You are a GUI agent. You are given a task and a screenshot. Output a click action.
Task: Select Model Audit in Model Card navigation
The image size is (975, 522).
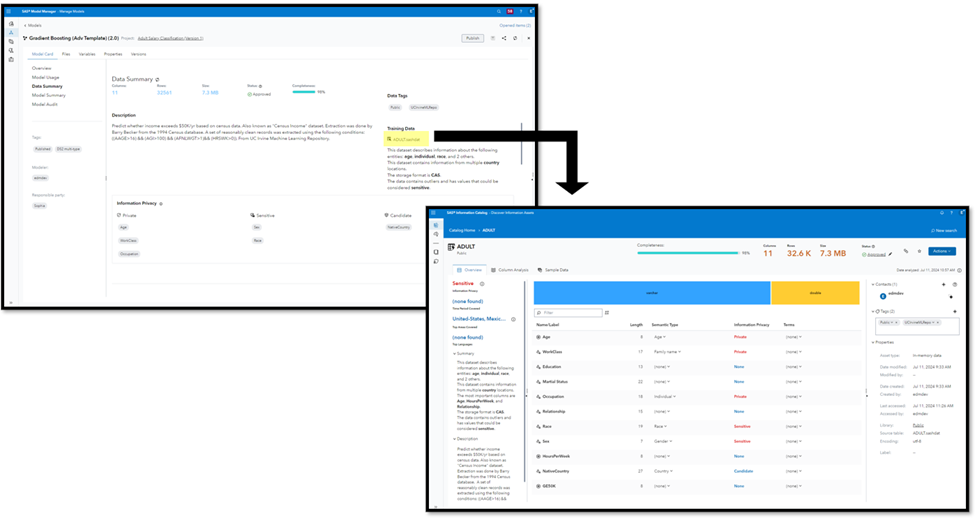coord(45,105)
